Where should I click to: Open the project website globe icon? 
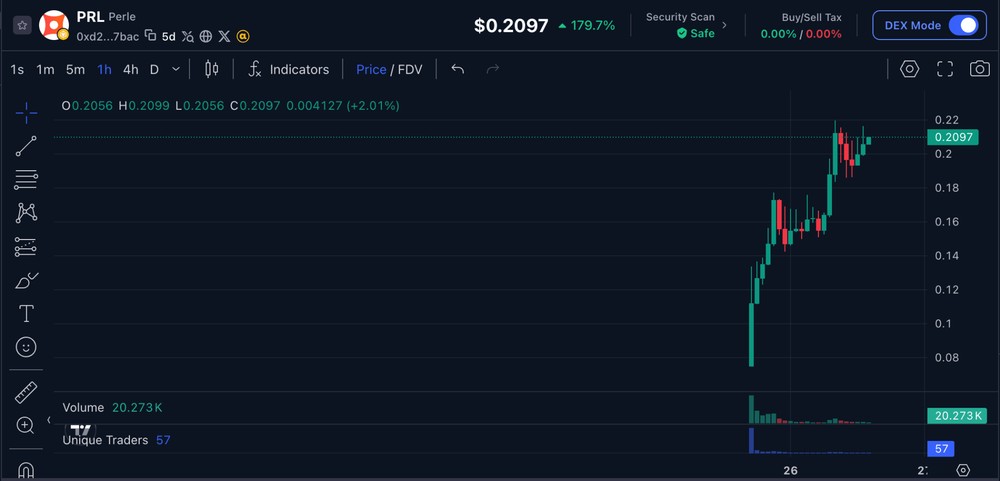point(205,36)
